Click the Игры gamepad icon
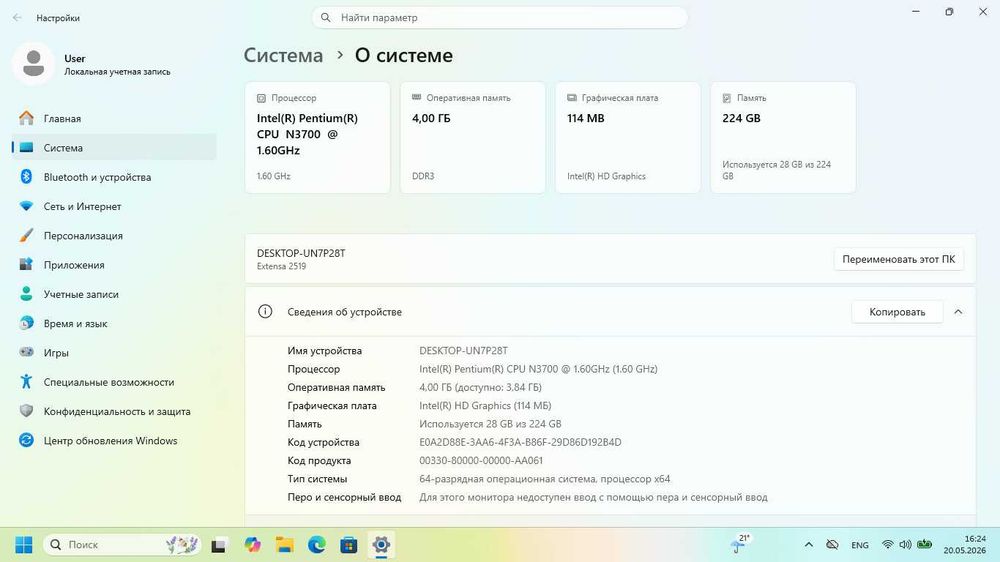The image size is (1000, 562). coord(26,352)
